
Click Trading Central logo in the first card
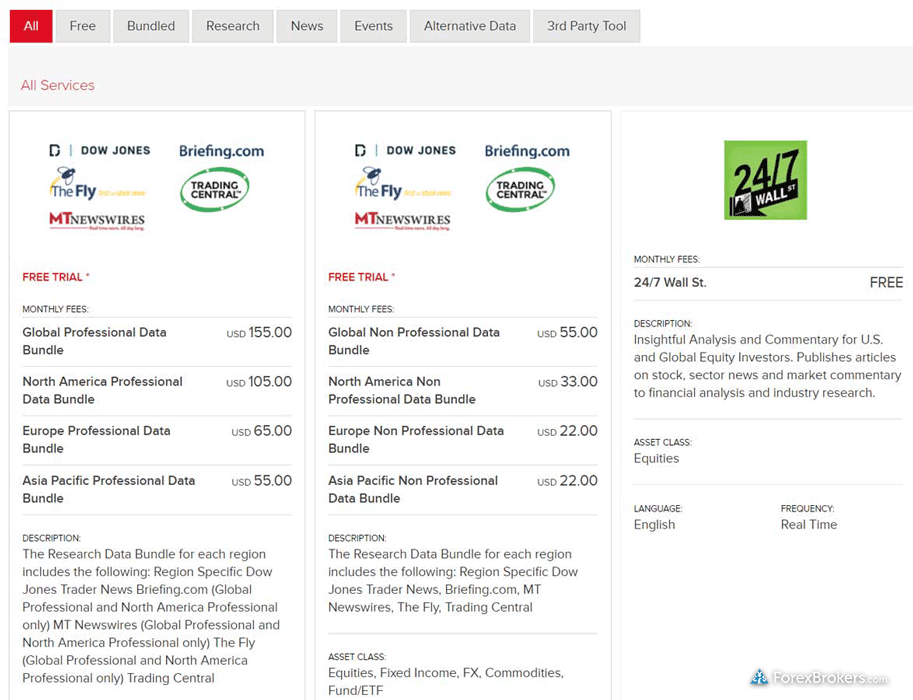[x=214, y=189]
